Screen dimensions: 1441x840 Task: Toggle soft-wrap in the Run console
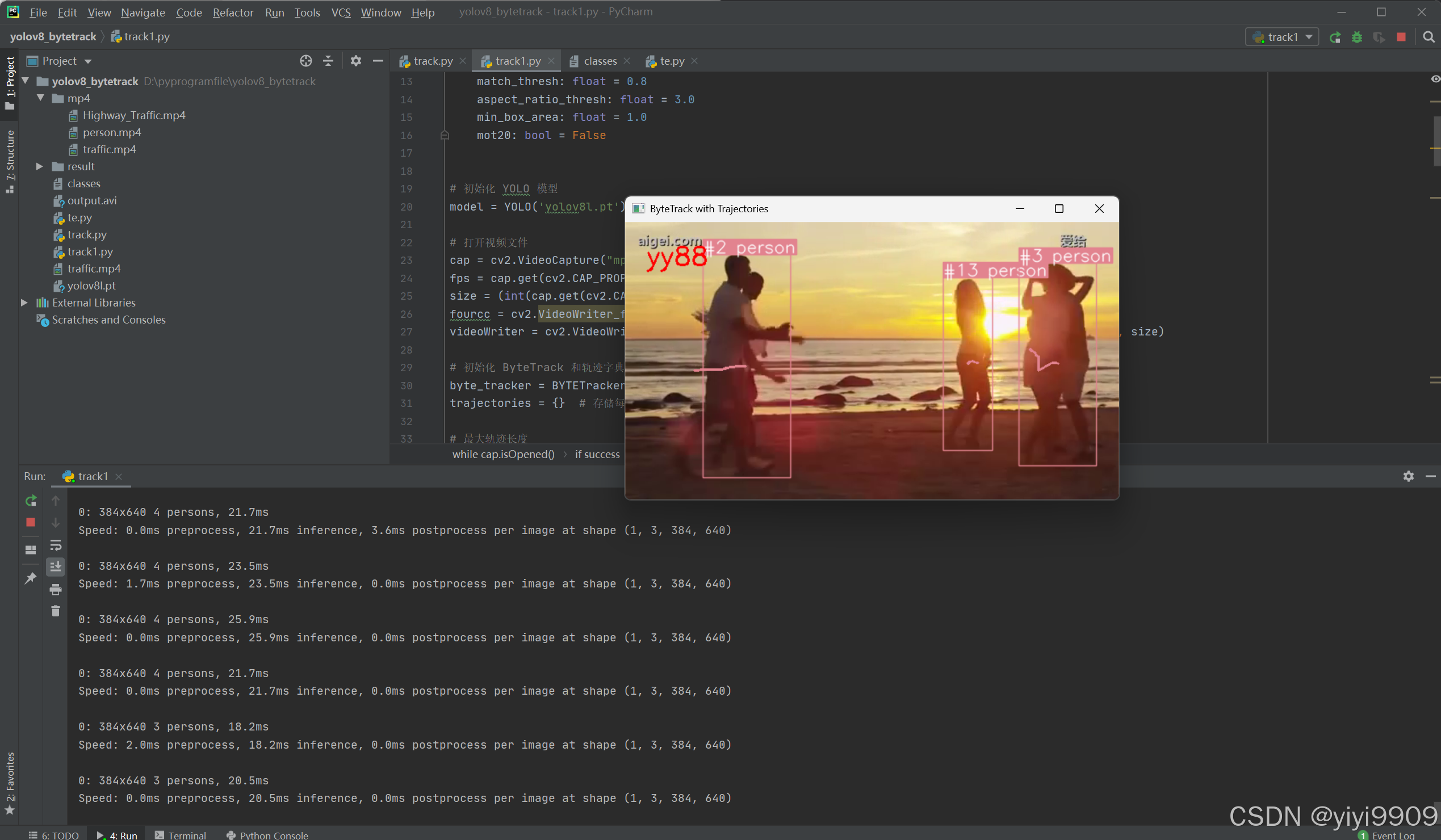(x=56, y=544)
